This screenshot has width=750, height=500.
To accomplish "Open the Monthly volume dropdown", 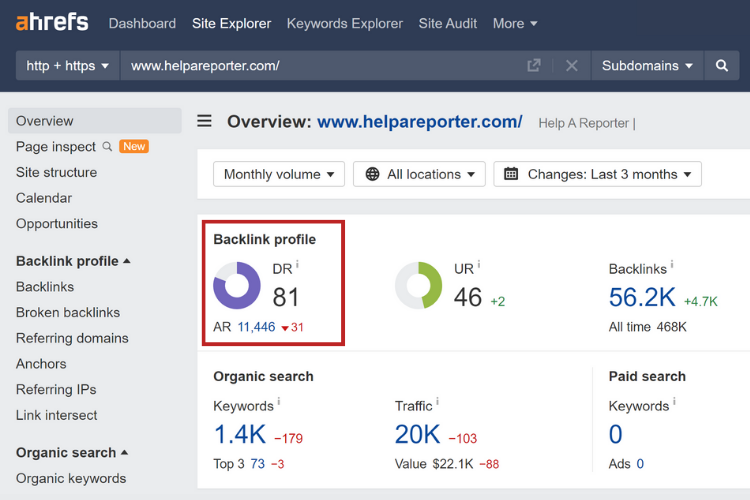I will click(x=279, y=174).
